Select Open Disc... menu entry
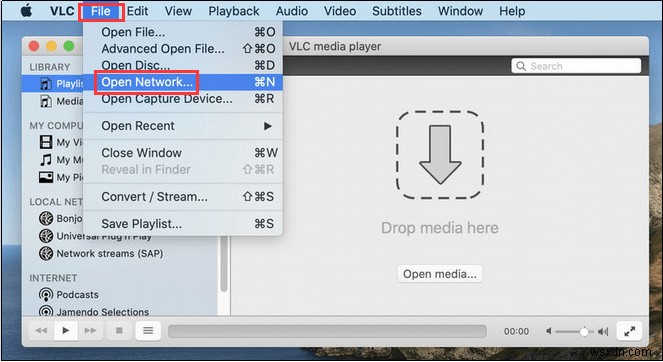 click(x=183, y=65)
